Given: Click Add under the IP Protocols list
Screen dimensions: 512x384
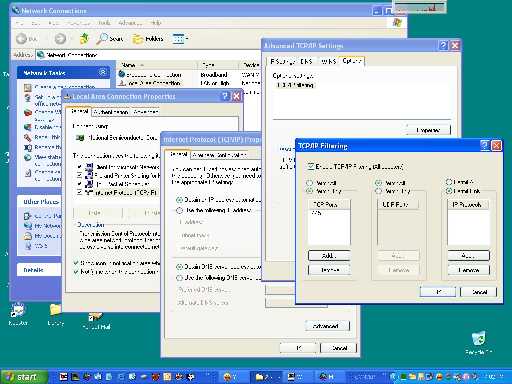Looking at the screenshot, I should tap(468, 256).
